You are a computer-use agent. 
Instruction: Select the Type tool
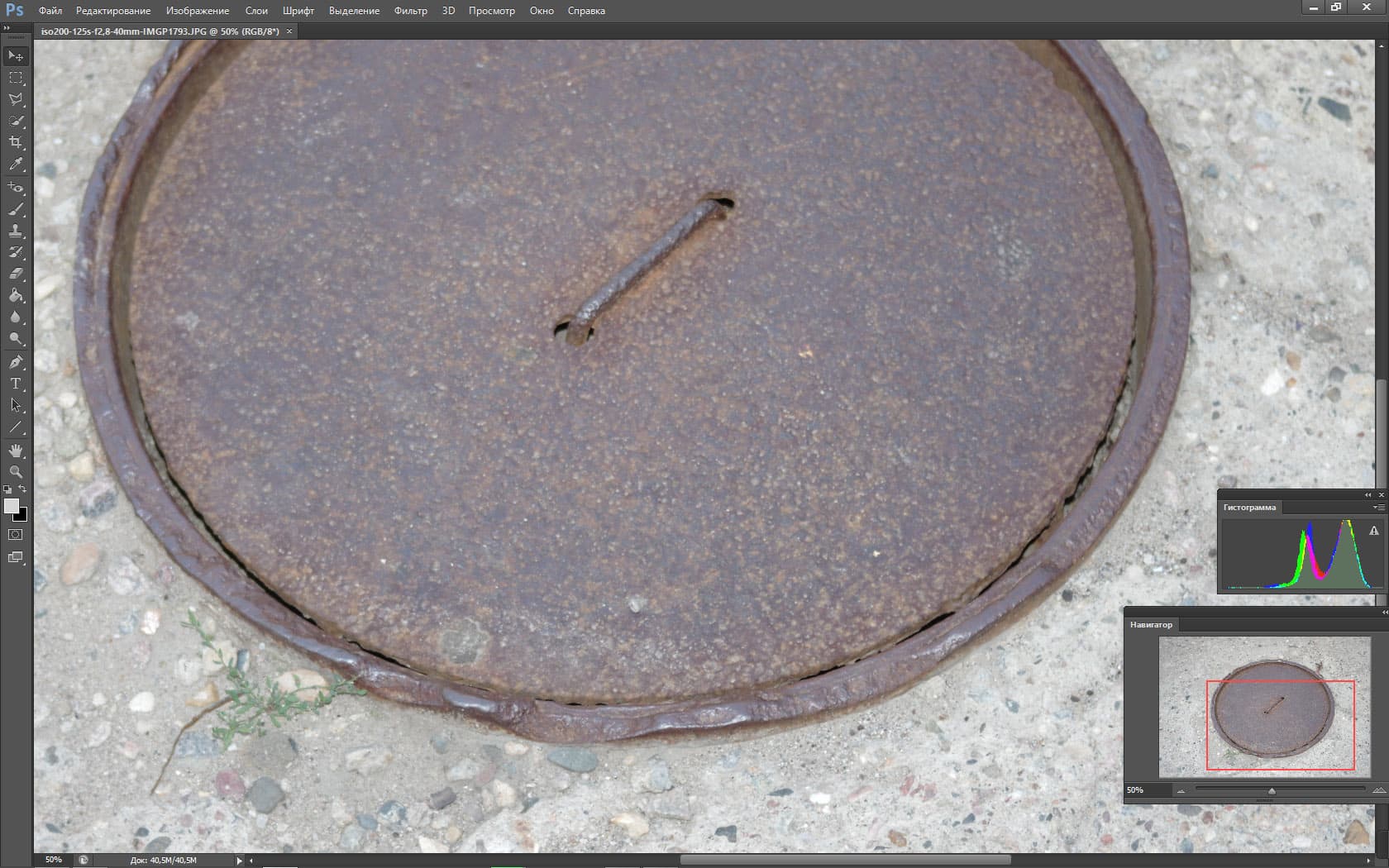(16, 384)
